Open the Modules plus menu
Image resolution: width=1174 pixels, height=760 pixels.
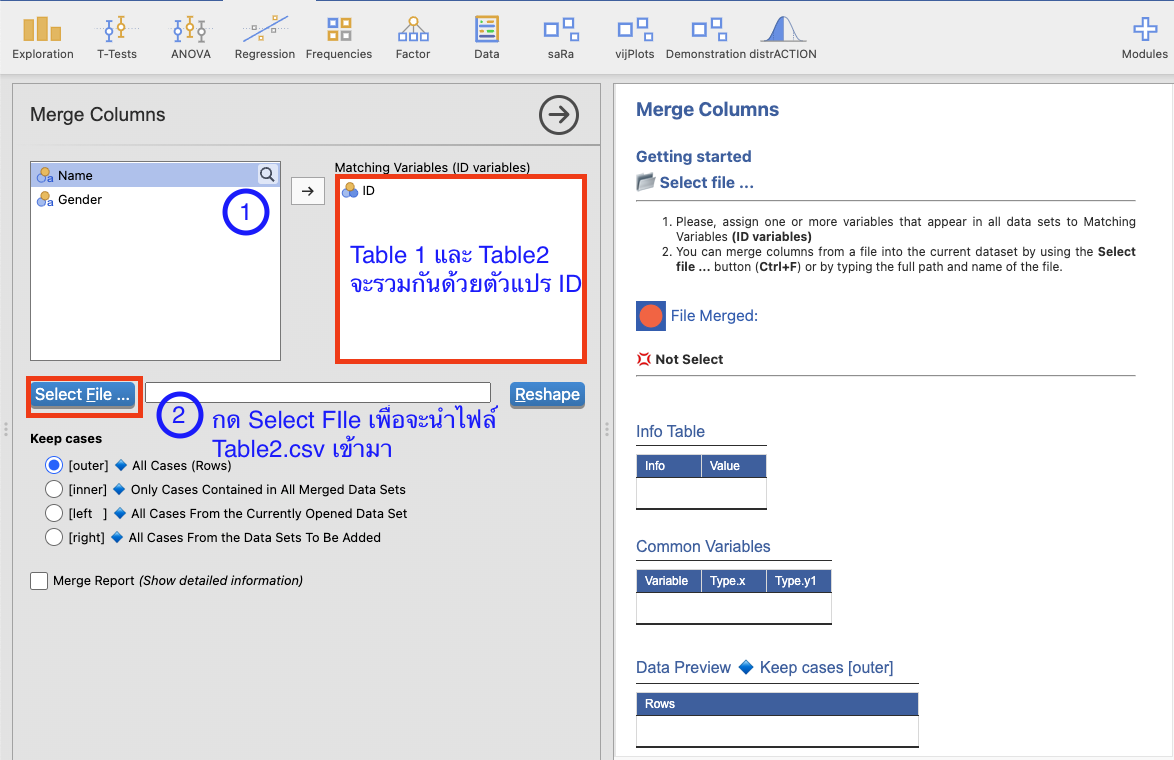point(1144,37)
